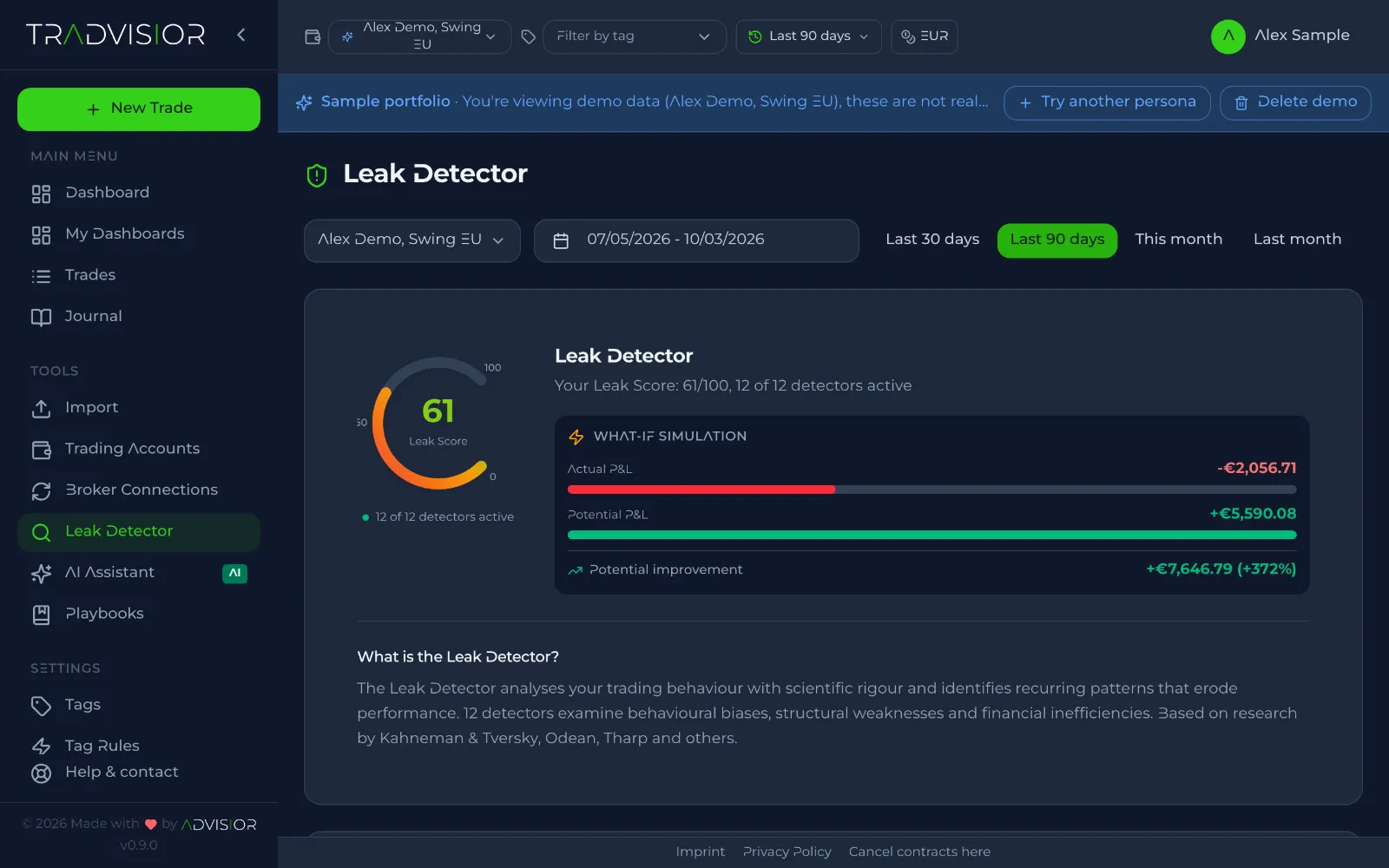Select the green Last 90 days tab
This screenshot has height=868, width=1389.
pyautogui.click(x=1057, y=240)
